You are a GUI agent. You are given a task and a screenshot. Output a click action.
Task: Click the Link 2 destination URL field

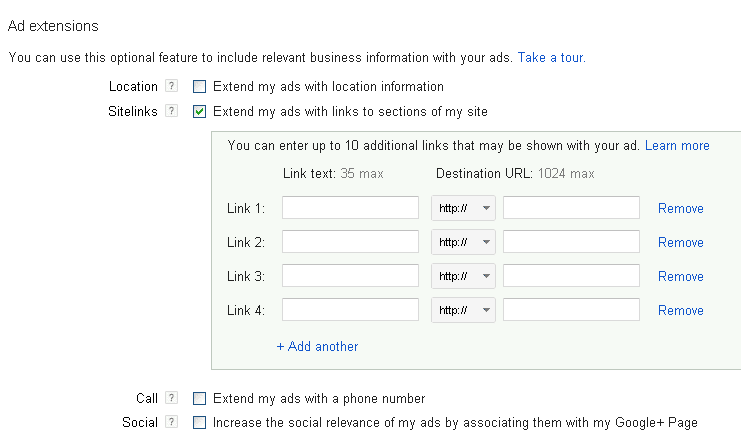point(571,242)
